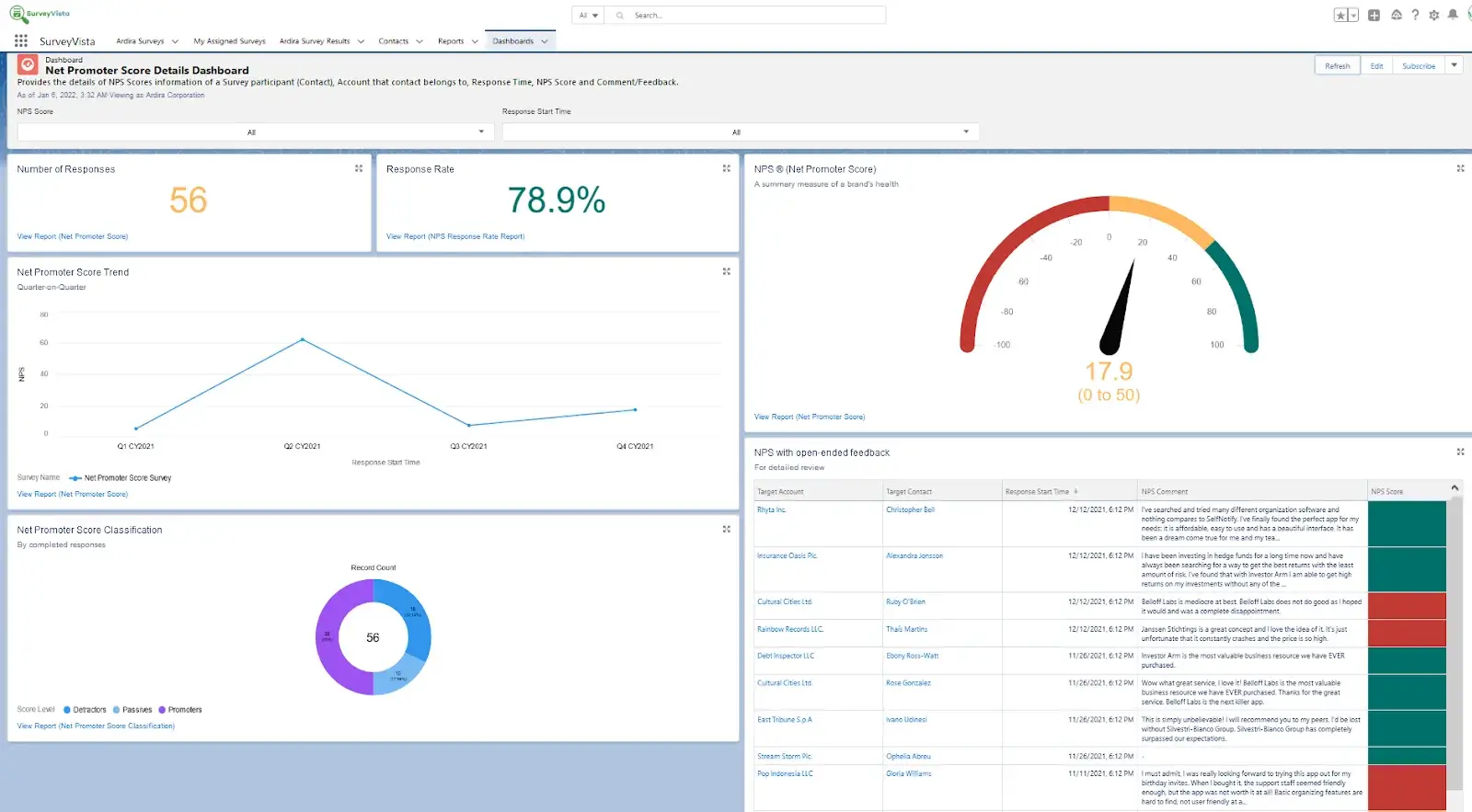The height and width of the screenshot is (812, 1472).
Task: Expand the NPS gauge widget
Action: [1460, 168]
